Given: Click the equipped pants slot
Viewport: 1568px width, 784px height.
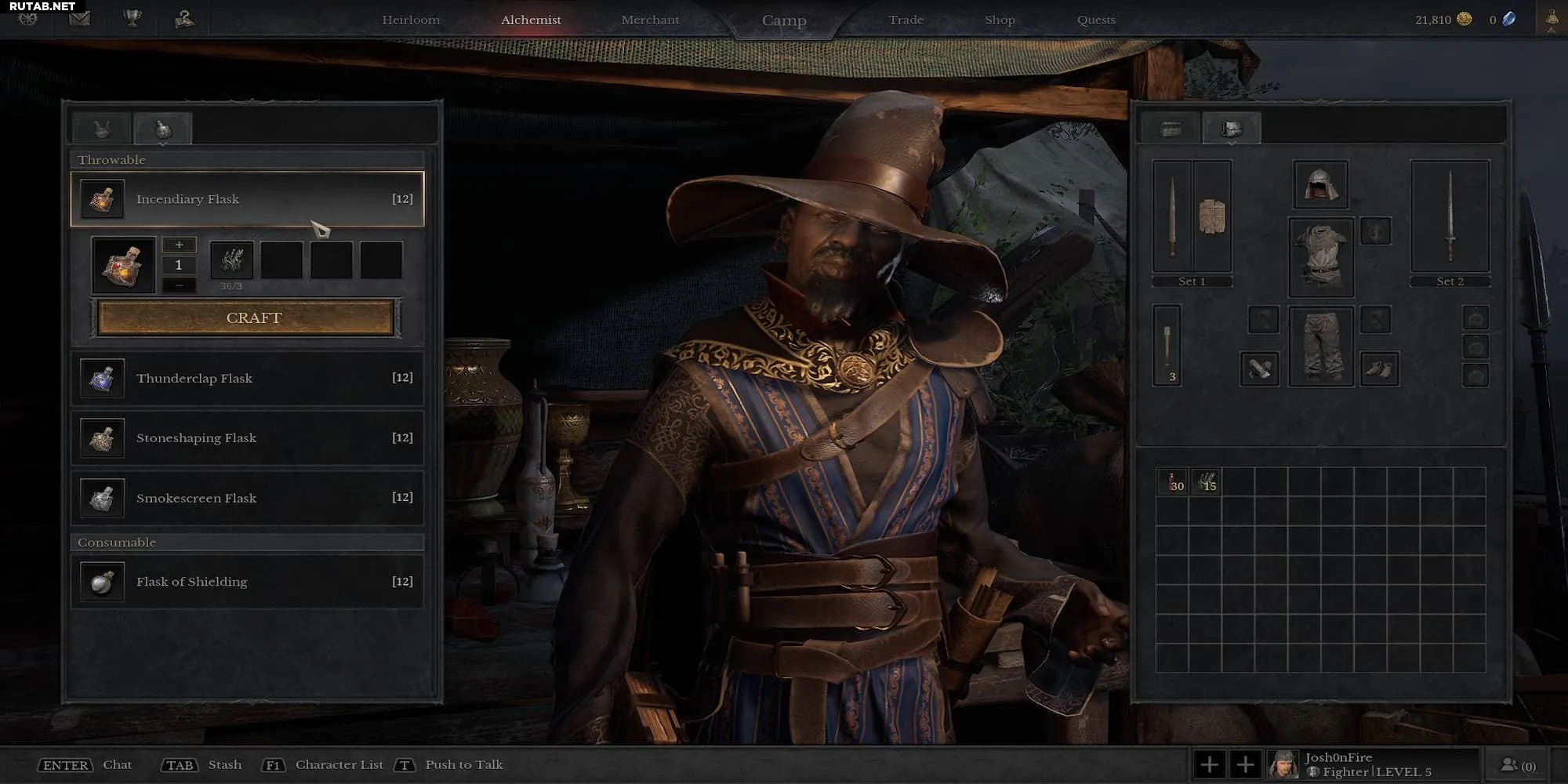Looking at the screenshot, I should (x=1321, y=346).
